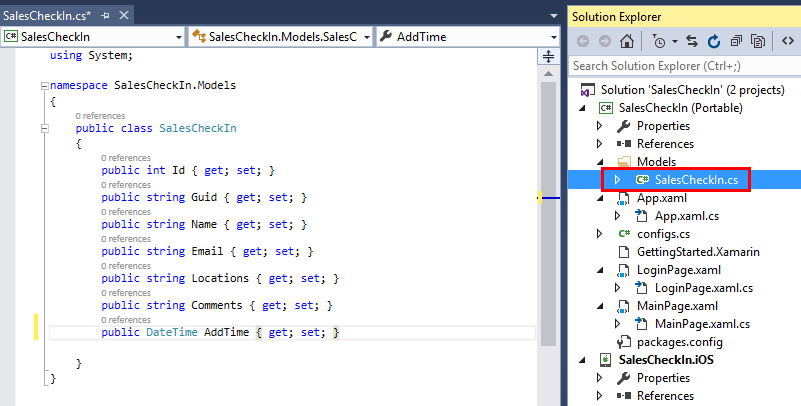
Task: Expand the LoginPage.xaml.cs node
Action: 618,288
